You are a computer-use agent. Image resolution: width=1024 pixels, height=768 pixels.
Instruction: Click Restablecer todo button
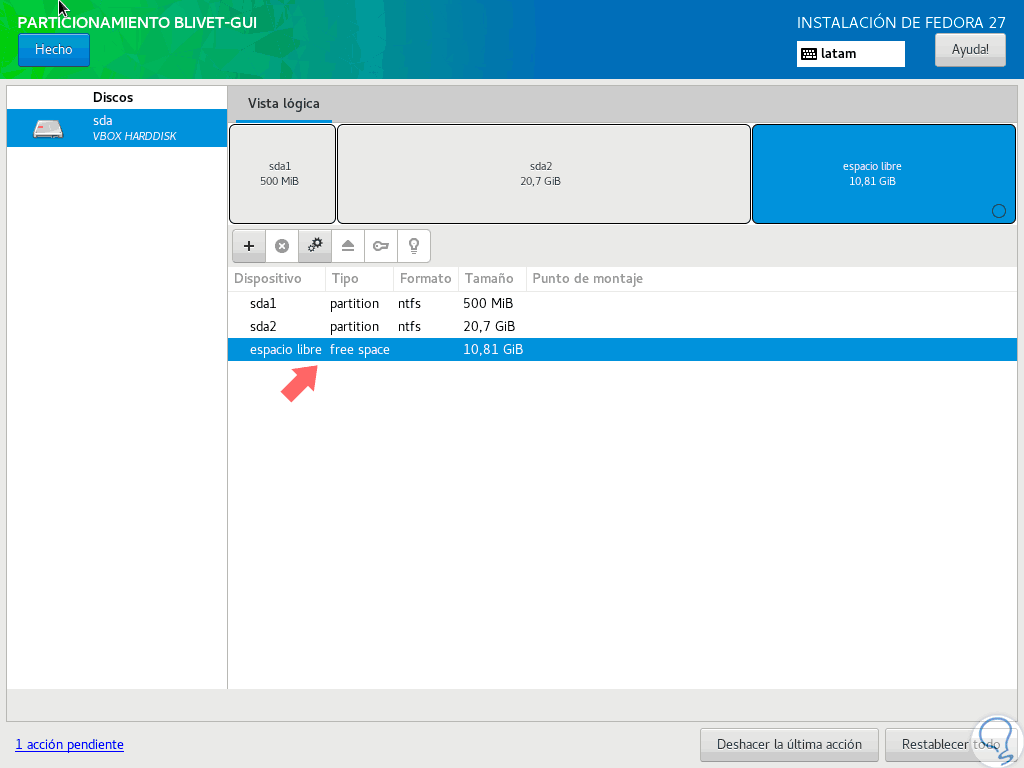950,744
